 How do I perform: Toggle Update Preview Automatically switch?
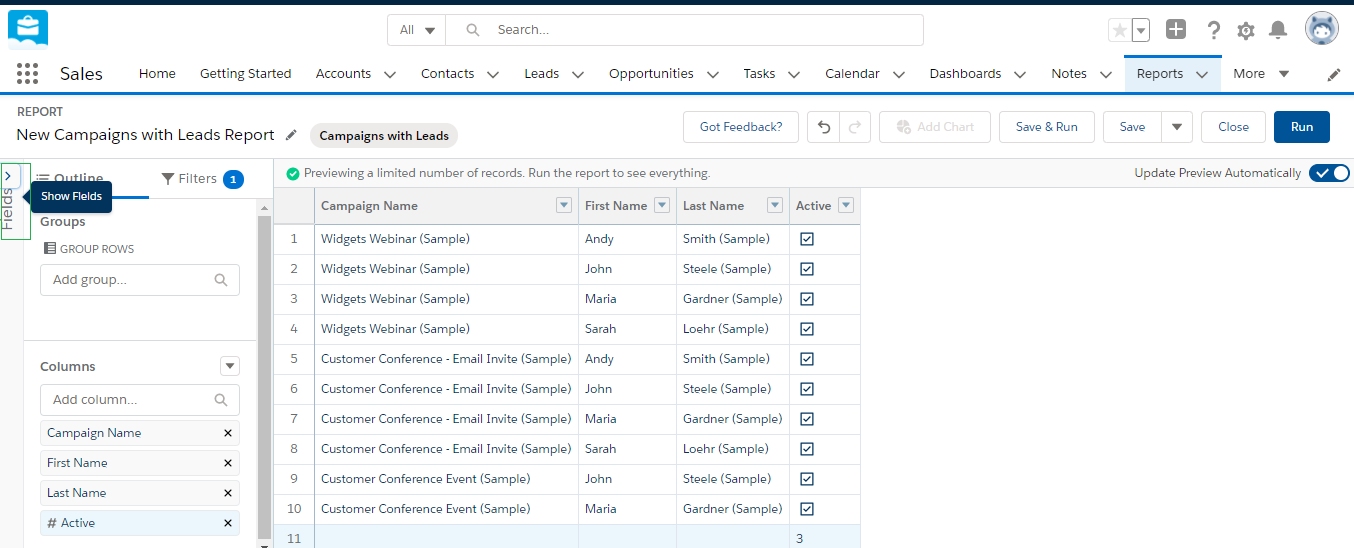point(1329,173)
